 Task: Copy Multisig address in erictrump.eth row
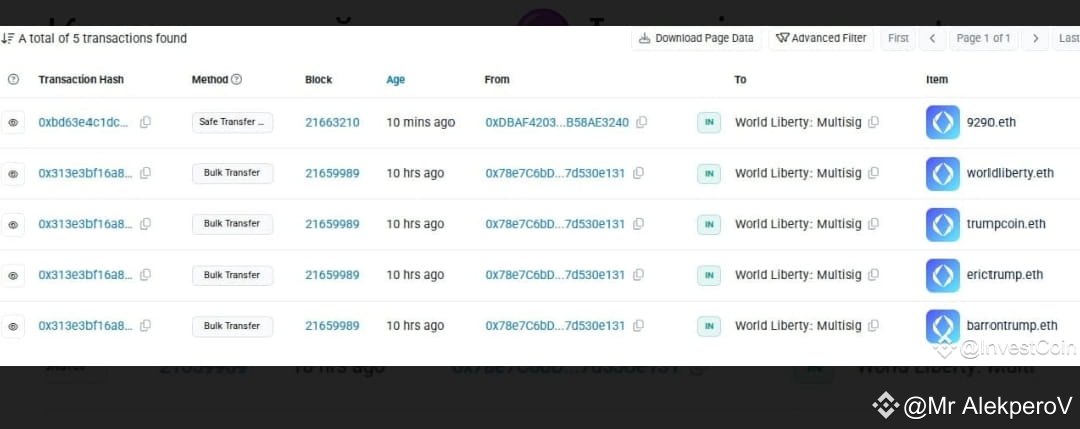(873, 275)
